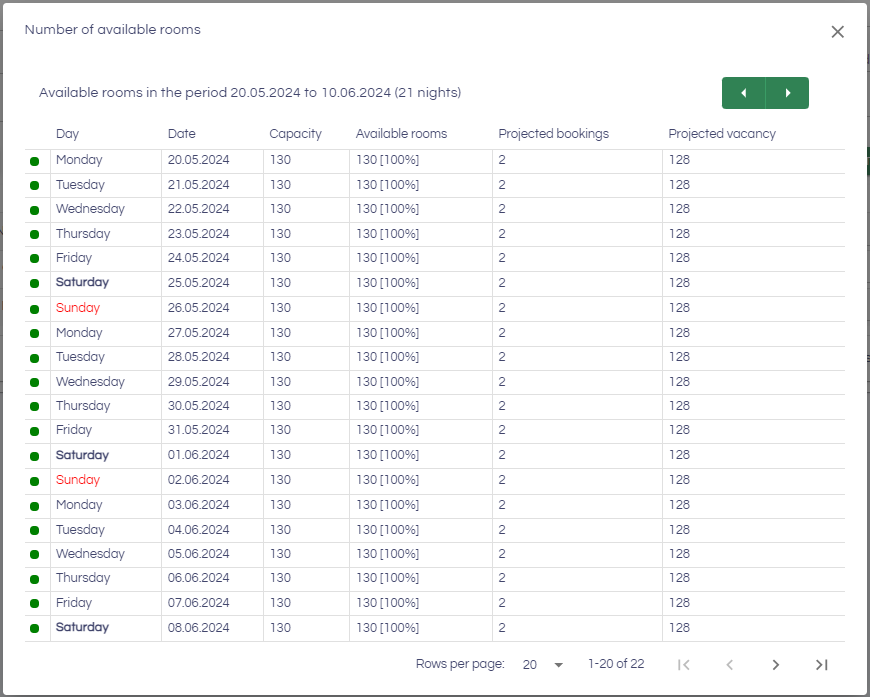Go to the next period
Screen dimensions: 870x697
click(x=788, y=93)
